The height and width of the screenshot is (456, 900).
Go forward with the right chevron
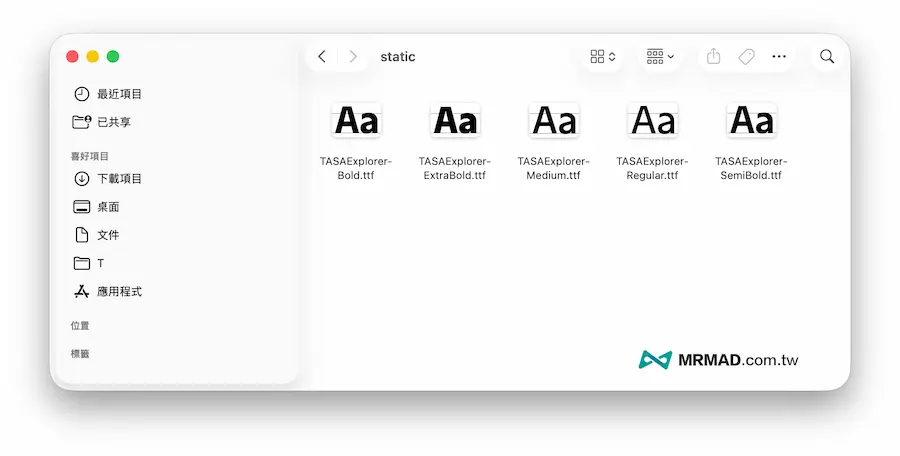pyautogui.click(x=353, y=56)
